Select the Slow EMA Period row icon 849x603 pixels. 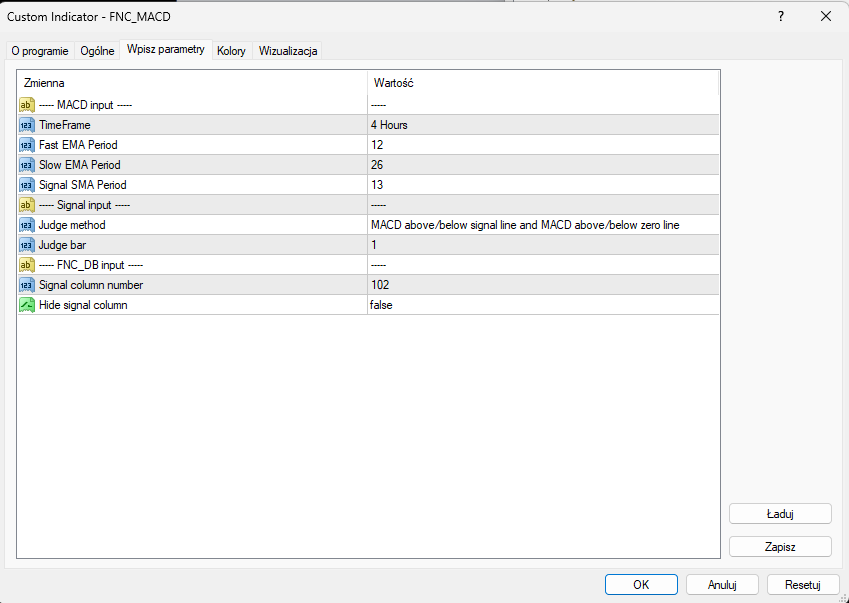27,165
